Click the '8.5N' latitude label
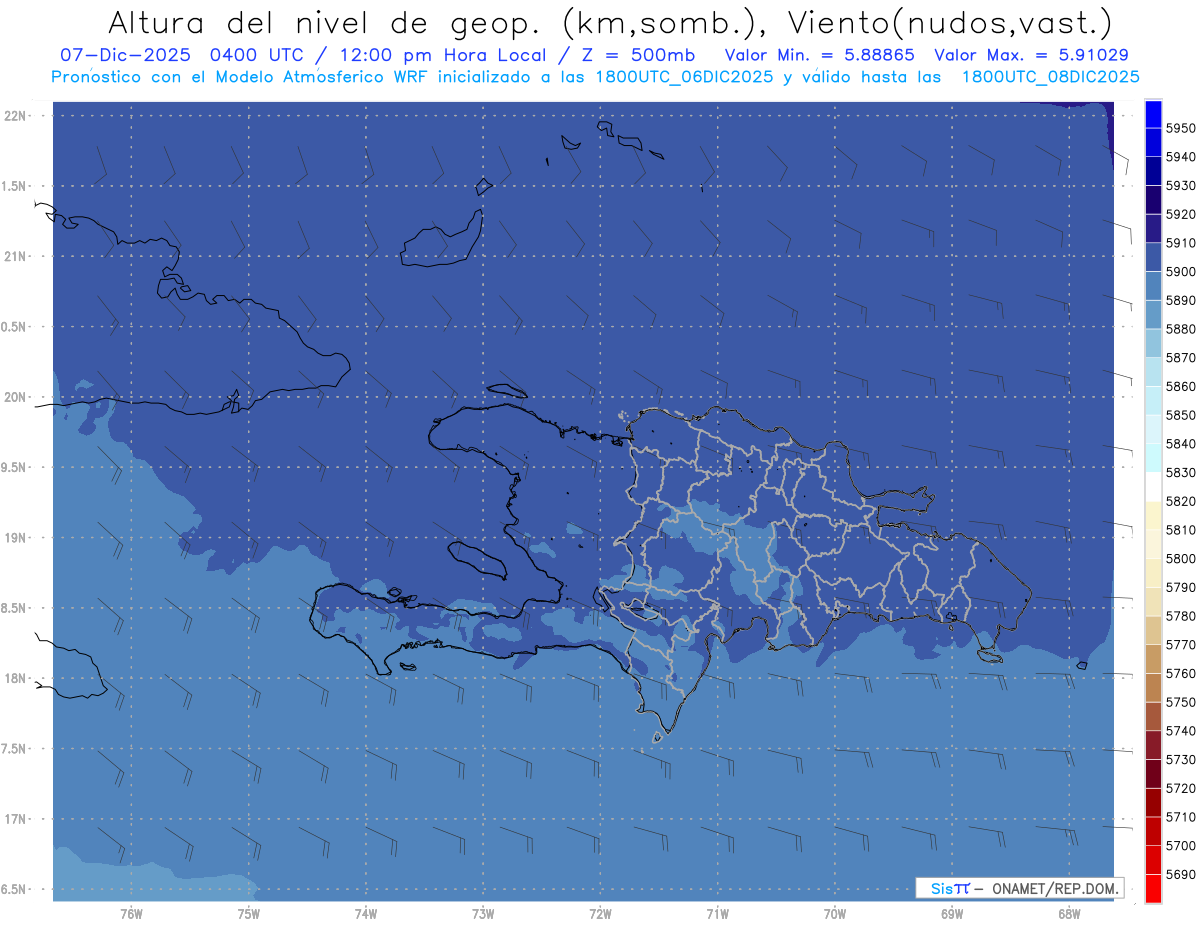The height and width of the screenshot is (927, 1200). (x=14, y=608)
